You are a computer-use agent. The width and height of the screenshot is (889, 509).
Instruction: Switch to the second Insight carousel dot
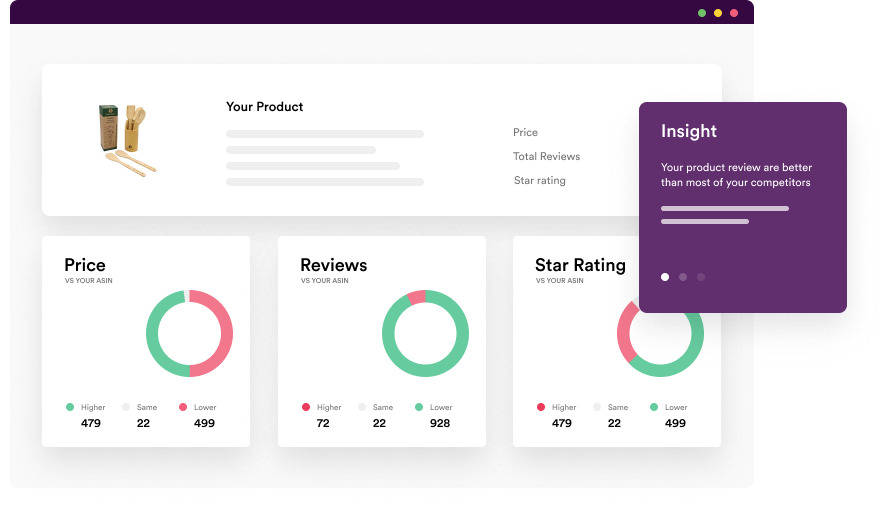(683, 277)
